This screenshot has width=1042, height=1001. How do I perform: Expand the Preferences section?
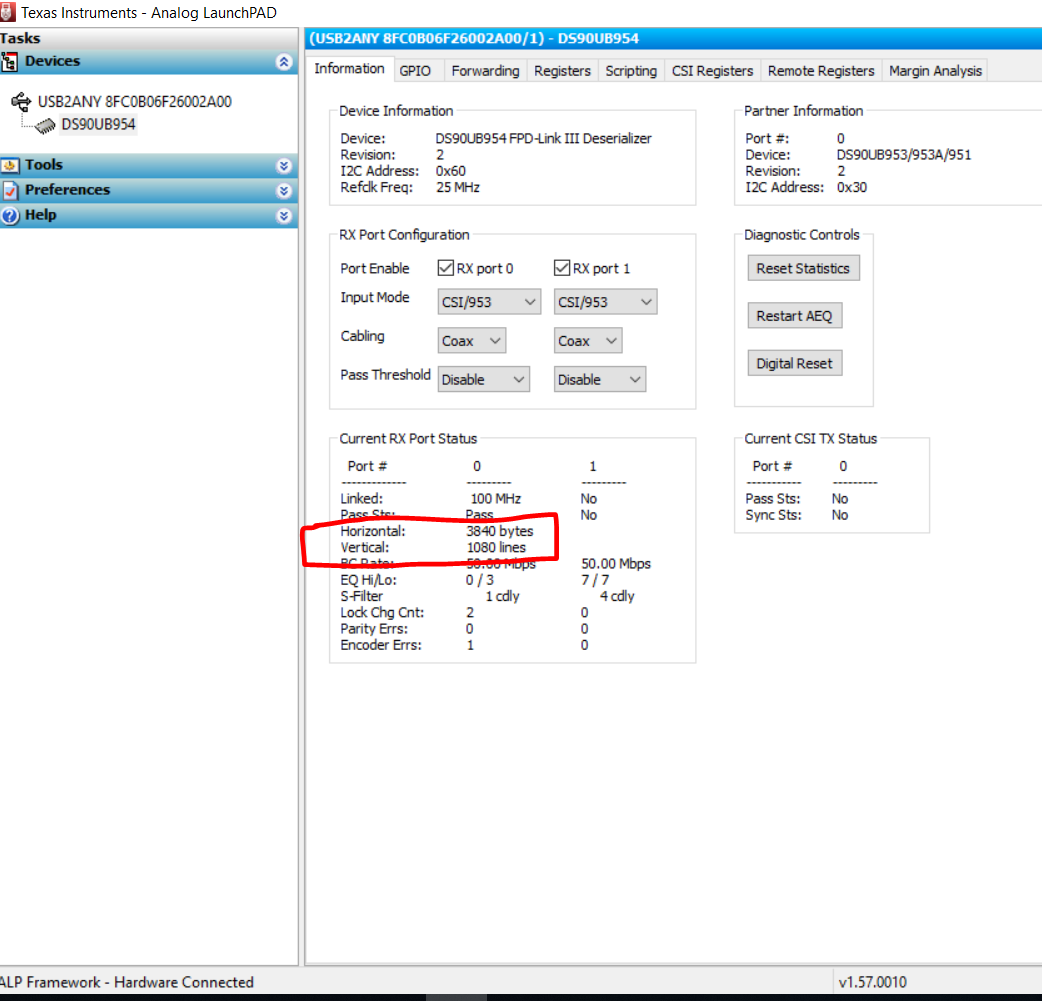coord(284,191)
